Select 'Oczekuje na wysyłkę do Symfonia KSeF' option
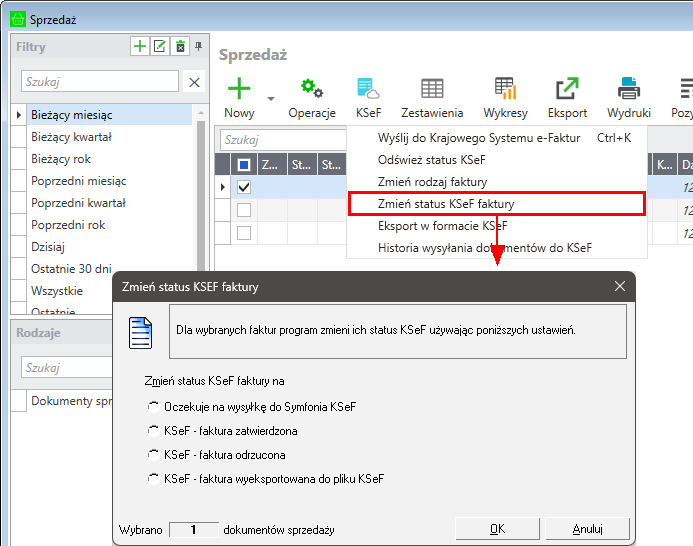This screenshot has width=693, height=546. [153, 407]
